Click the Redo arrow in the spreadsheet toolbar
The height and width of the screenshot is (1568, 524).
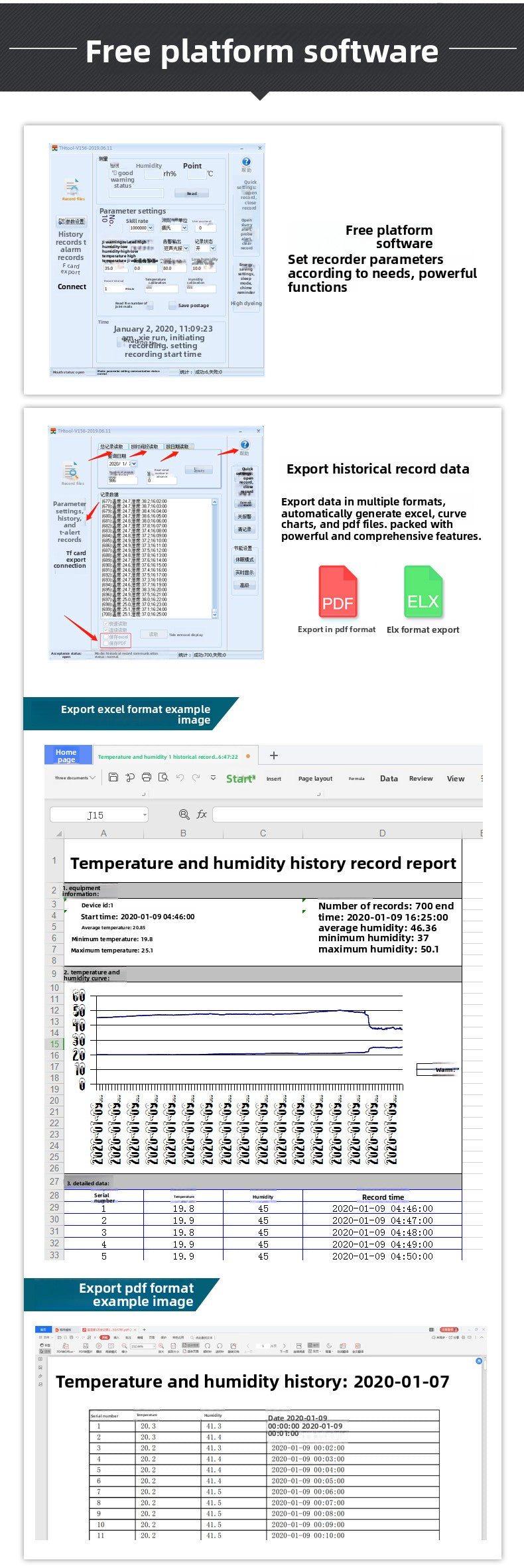pos(196,777)
